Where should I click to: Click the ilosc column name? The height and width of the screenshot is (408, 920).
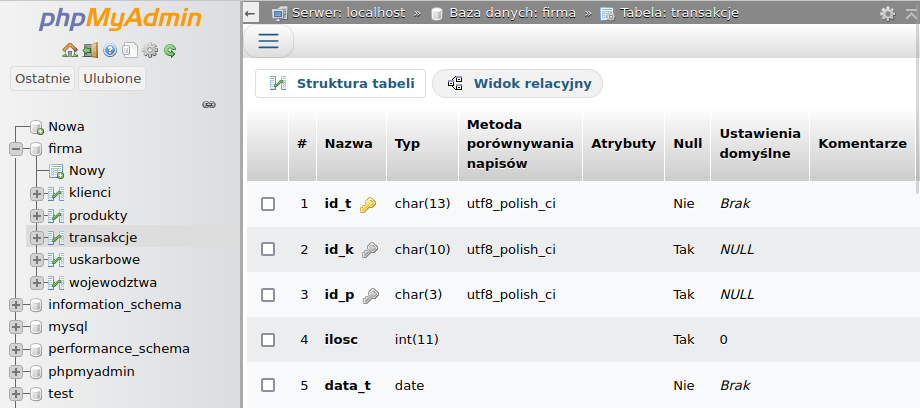pos(341,340)
